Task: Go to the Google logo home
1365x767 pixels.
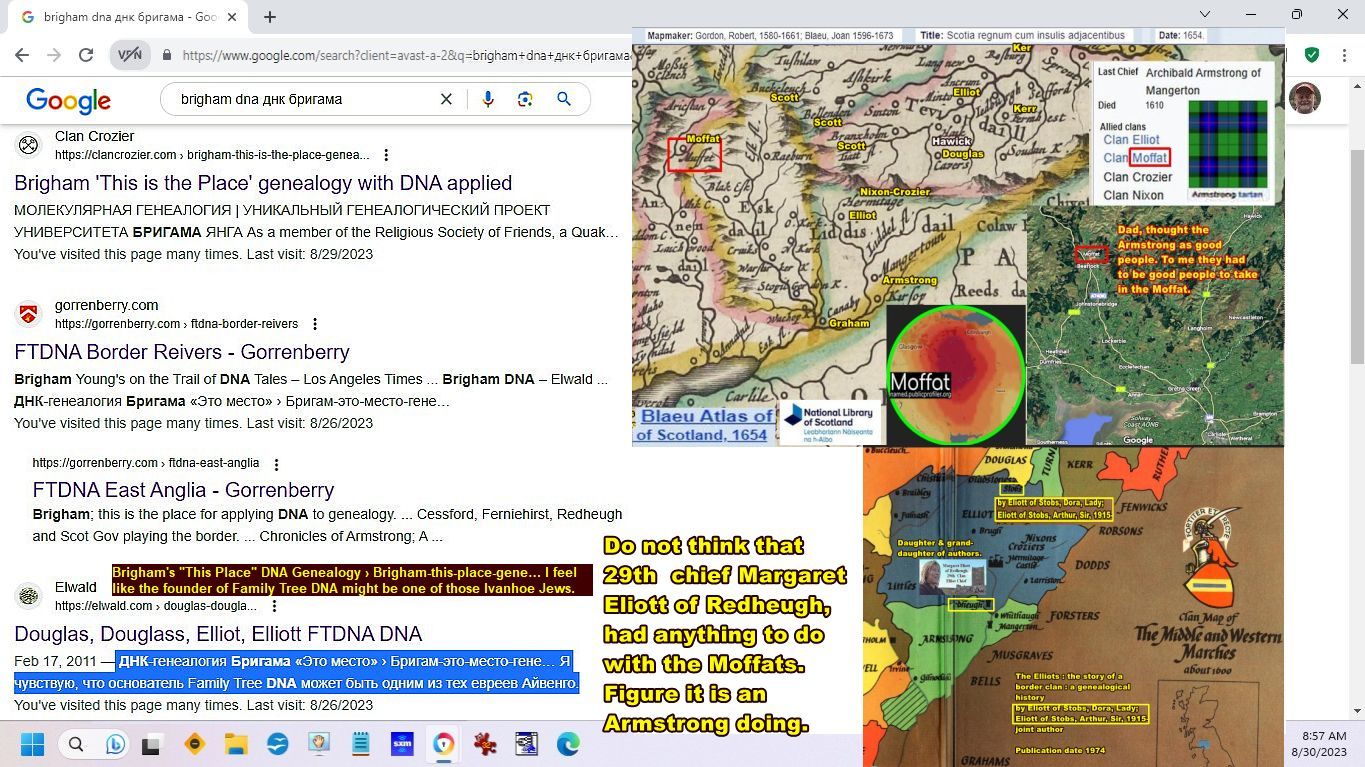Action: pos(68,100)
